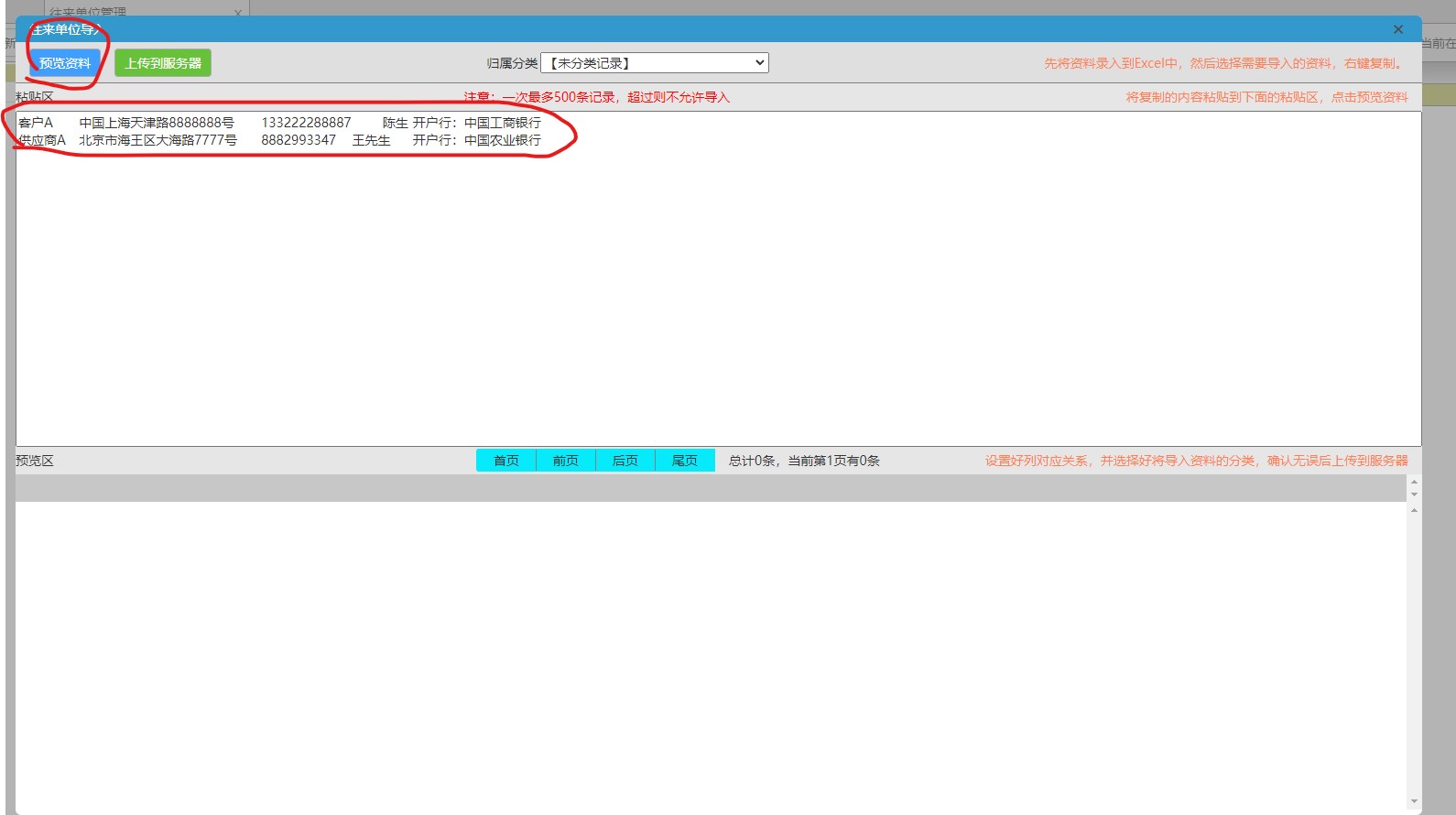
Task: Click address 中国上海天津路8888888号
Action: click(157, 123)
